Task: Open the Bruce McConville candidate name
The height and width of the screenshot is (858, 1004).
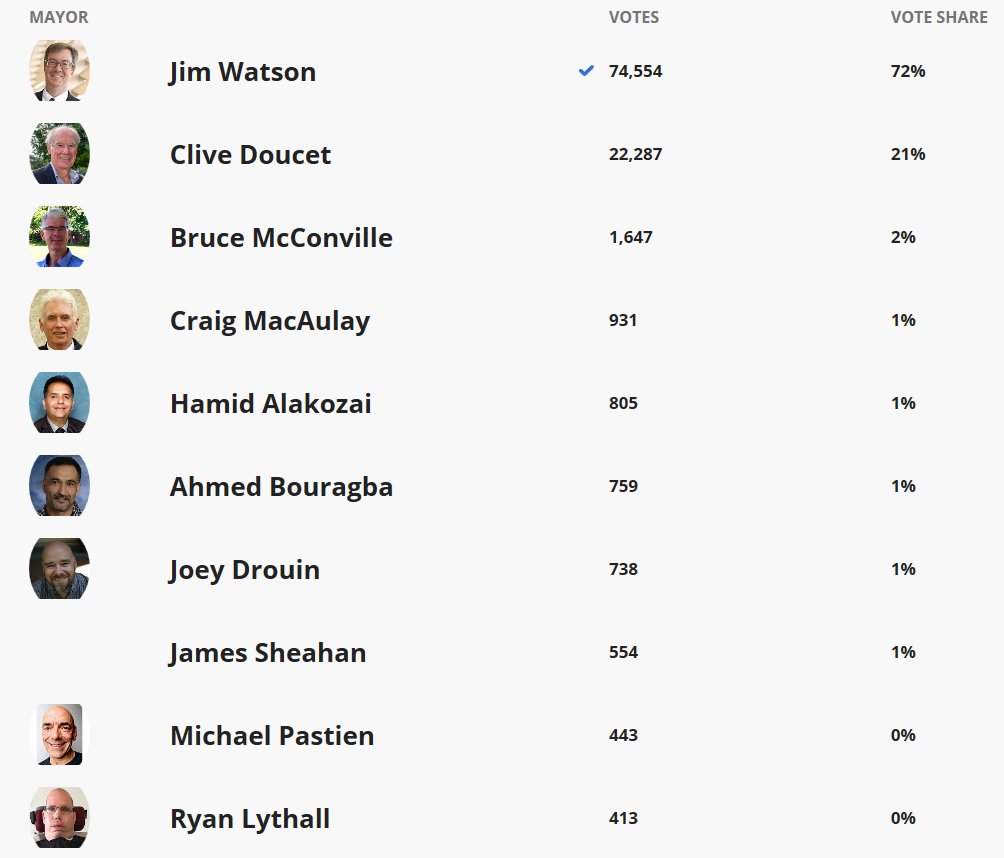Action: (281, 238)
